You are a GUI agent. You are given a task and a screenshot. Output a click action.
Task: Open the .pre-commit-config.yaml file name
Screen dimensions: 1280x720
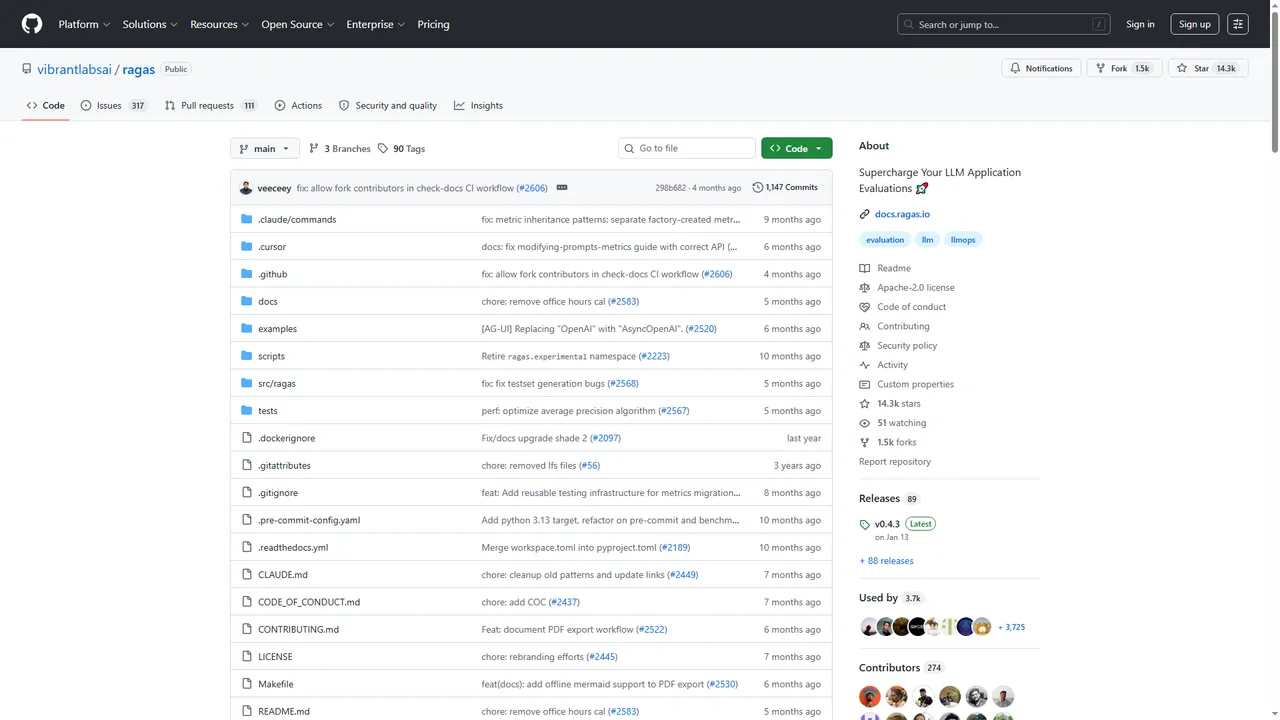(309, 520)
